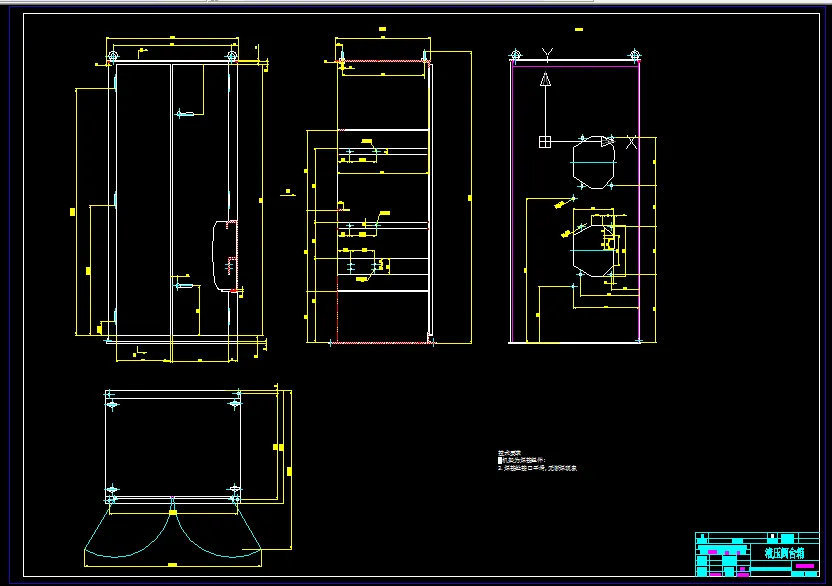832x586 pixels.
Task: Select the 技术要求 notes heading
Action: pyautogui.click(x=509, y=453)
